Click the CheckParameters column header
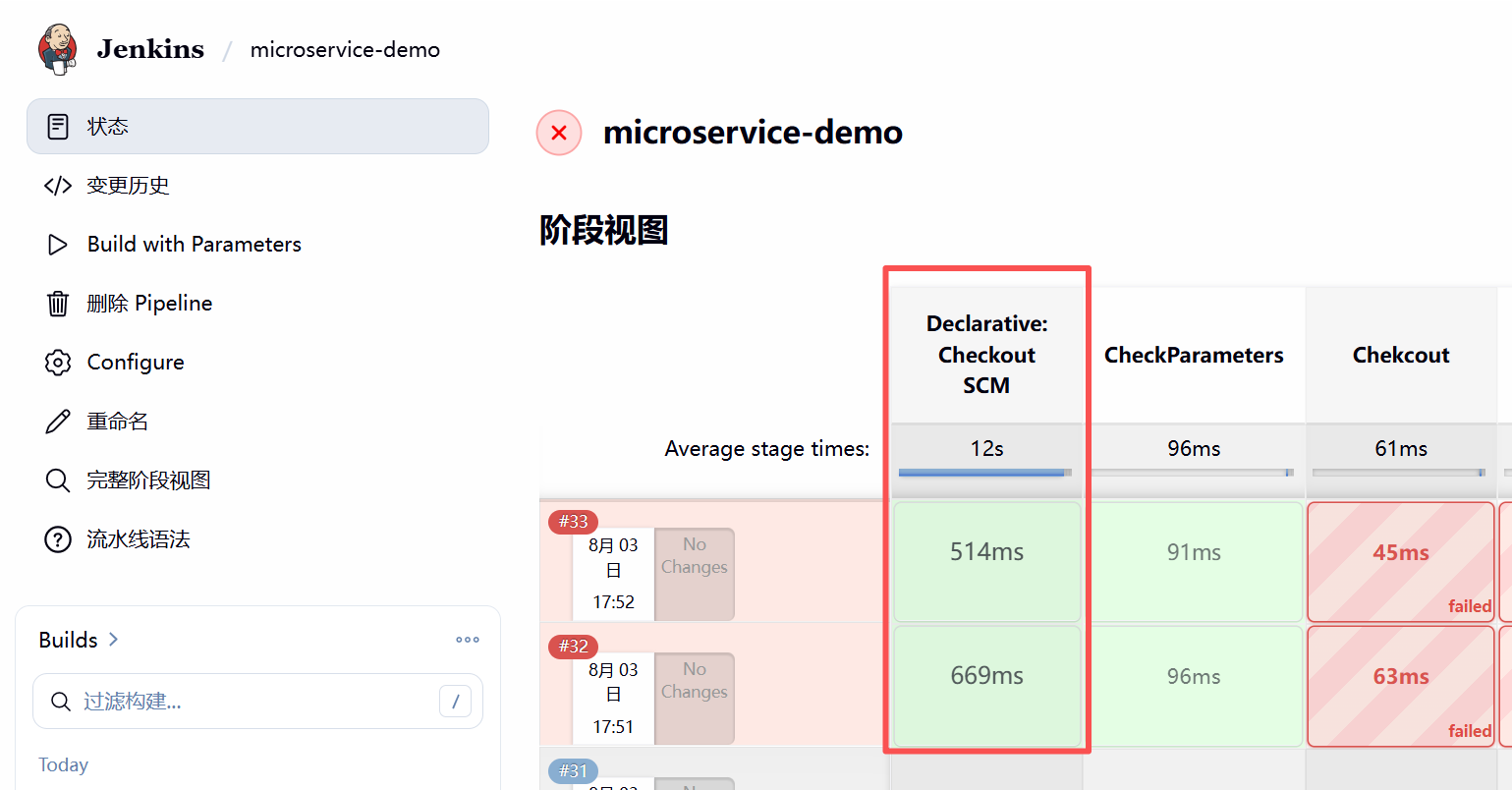The height and width of the screenshot is (790, 1512). click(x=1194, y=355)
